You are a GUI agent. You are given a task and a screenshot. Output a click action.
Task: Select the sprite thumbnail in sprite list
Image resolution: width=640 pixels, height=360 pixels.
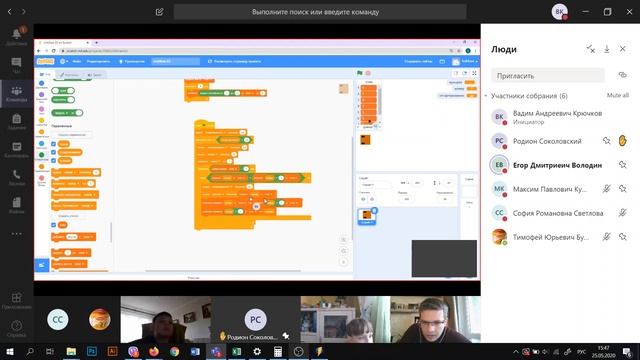(367, 216)
